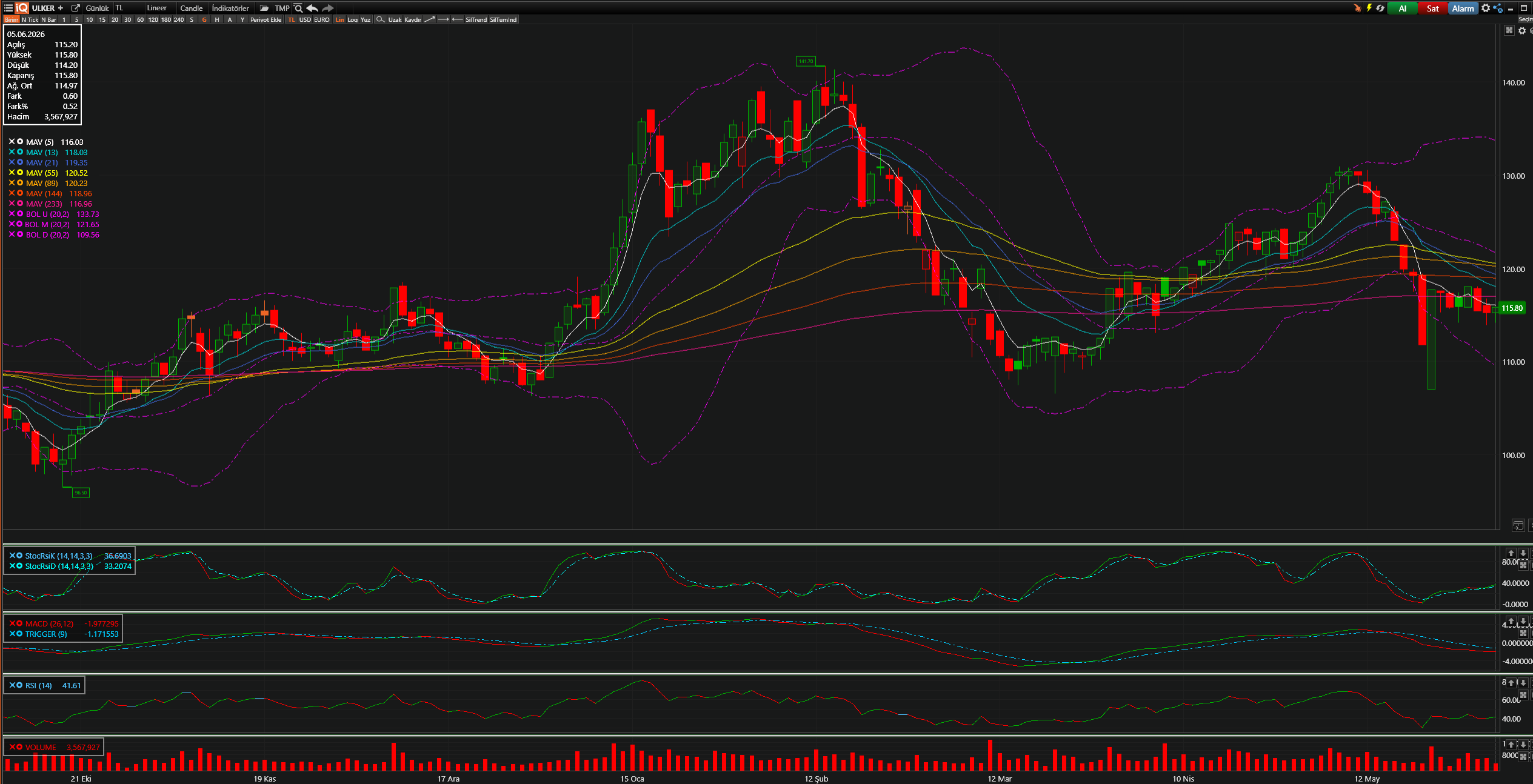1533x784 pixels.
Task: Select the diagonal trend line tool
Action: [429, 19]
